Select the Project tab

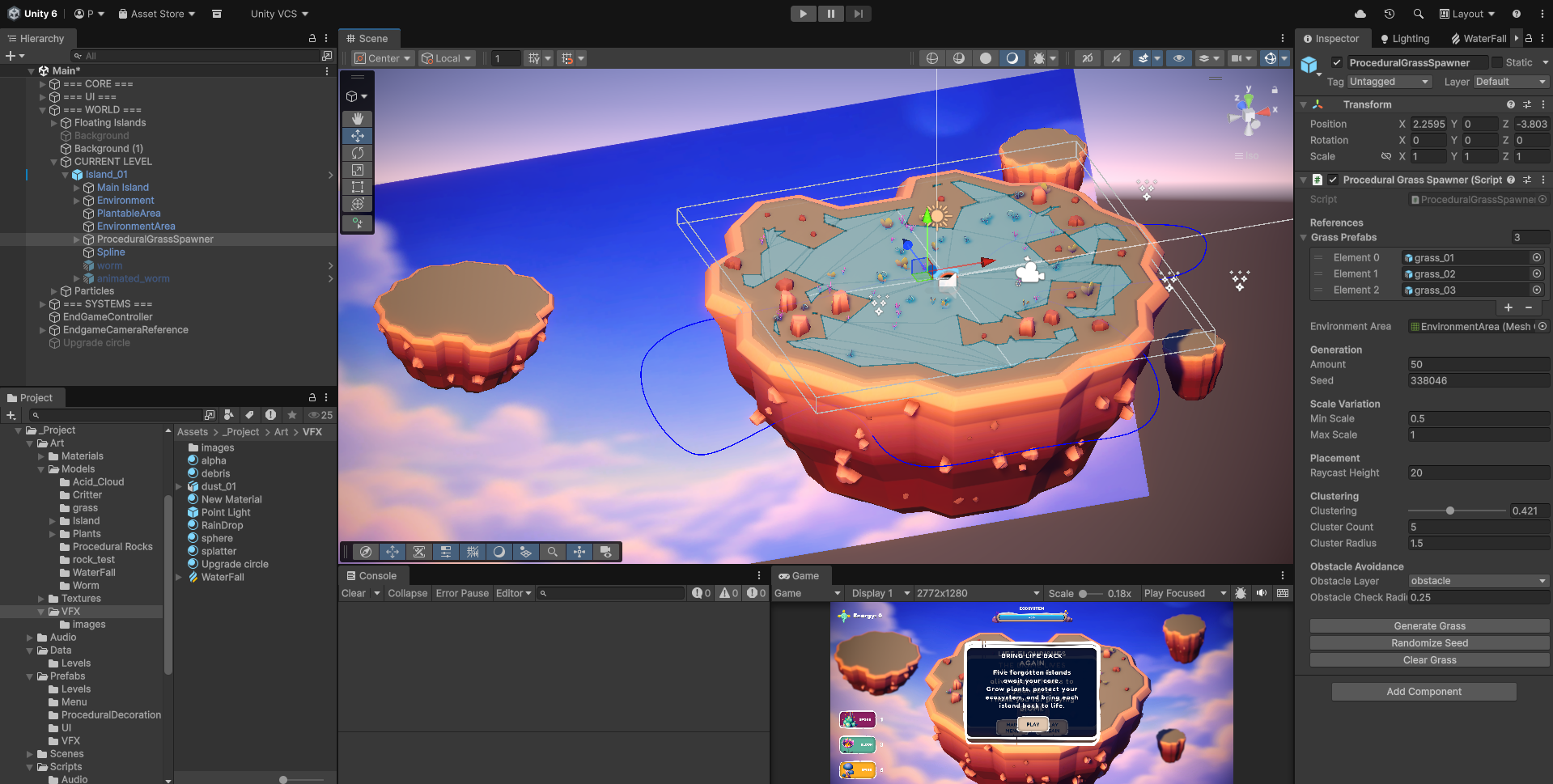30,398
